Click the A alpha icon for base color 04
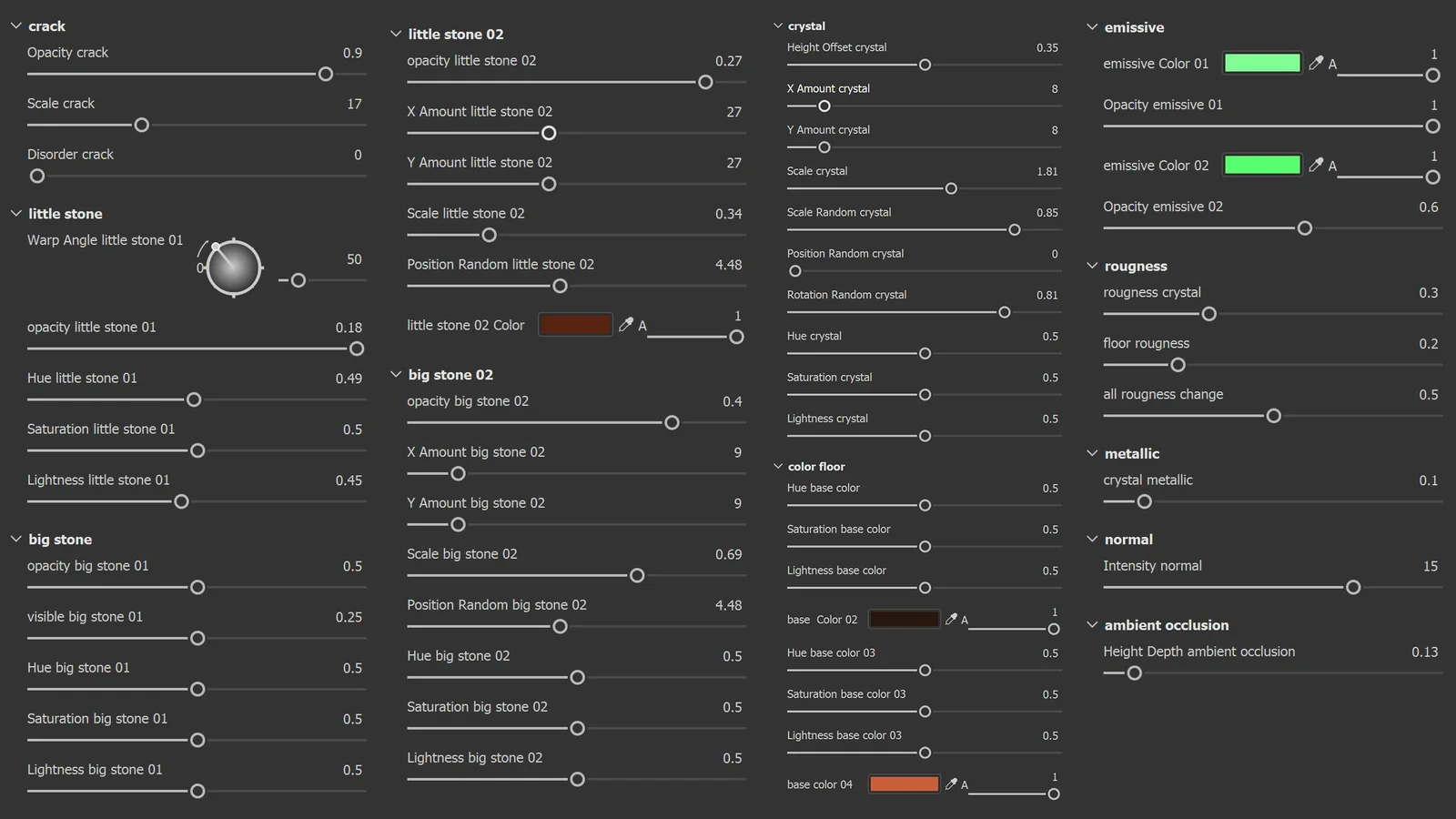Viewport: 1456px width, 819px height. 965,784
